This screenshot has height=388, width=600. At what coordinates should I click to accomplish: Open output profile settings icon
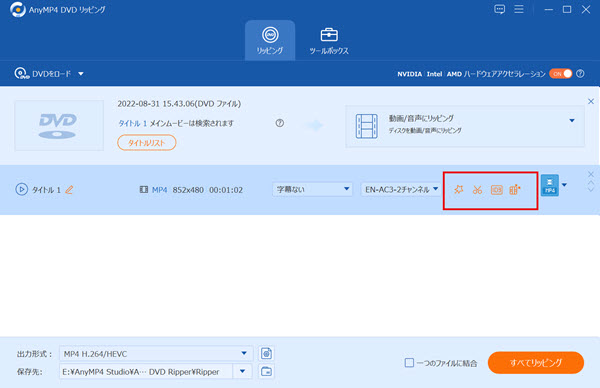pyautogui.click(x=266, y=353)
